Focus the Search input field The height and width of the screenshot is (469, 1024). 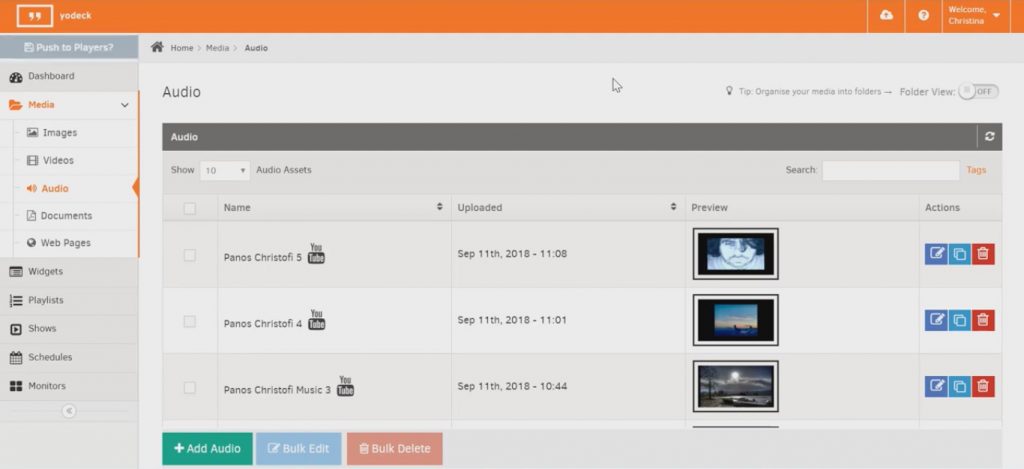(891, 170)
